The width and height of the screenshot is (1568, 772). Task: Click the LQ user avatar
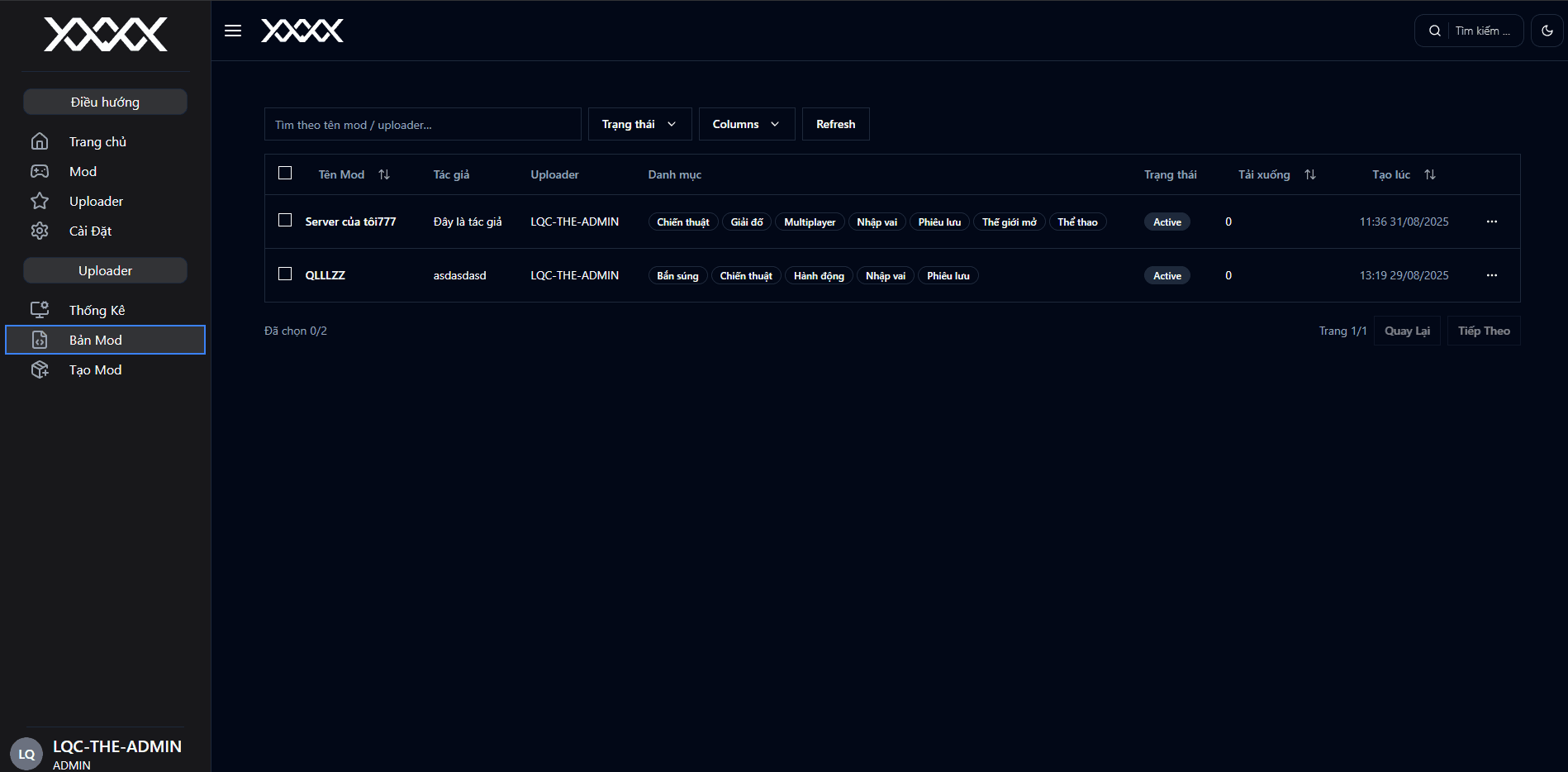pos(26,754)
